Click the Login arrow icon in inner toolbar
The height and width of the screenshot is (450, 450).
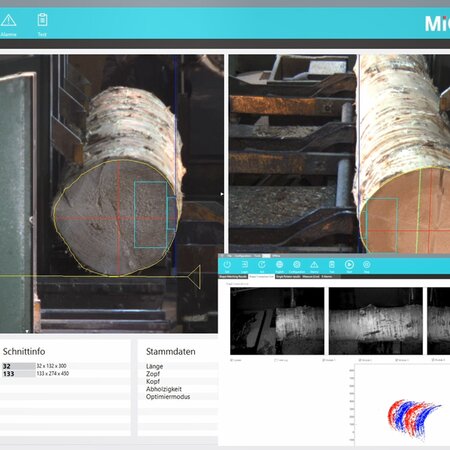pos(244,265)
